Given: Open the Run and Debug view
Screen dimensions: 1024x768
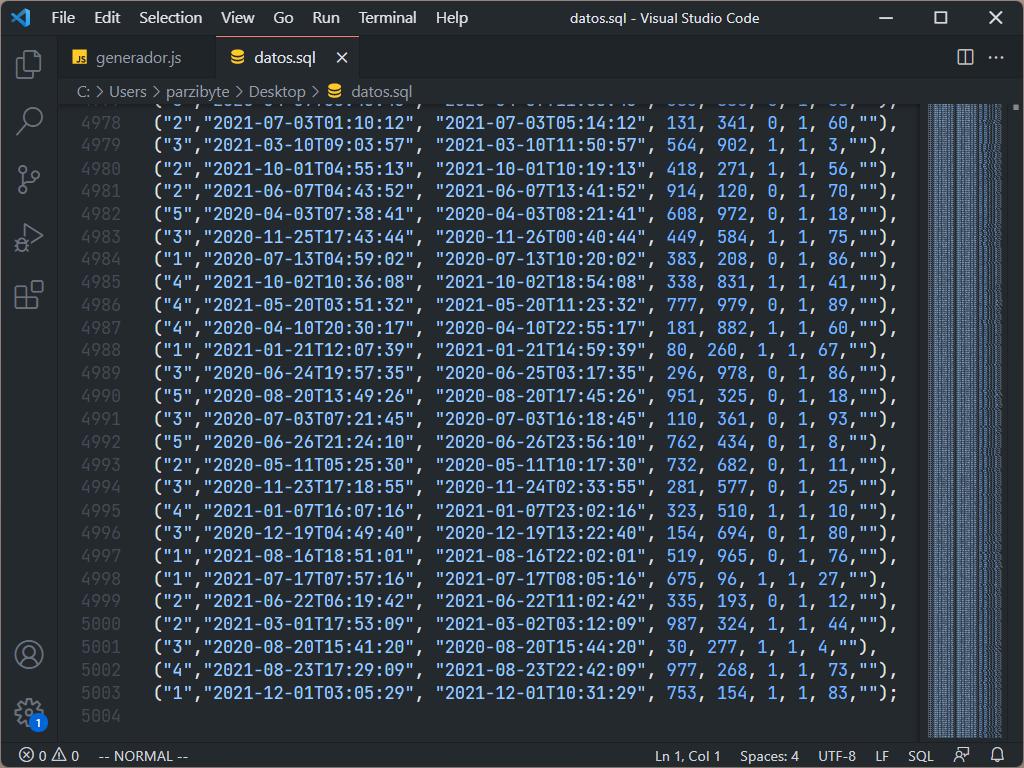Looking at the screenshot, I should (x=29, y=238).
